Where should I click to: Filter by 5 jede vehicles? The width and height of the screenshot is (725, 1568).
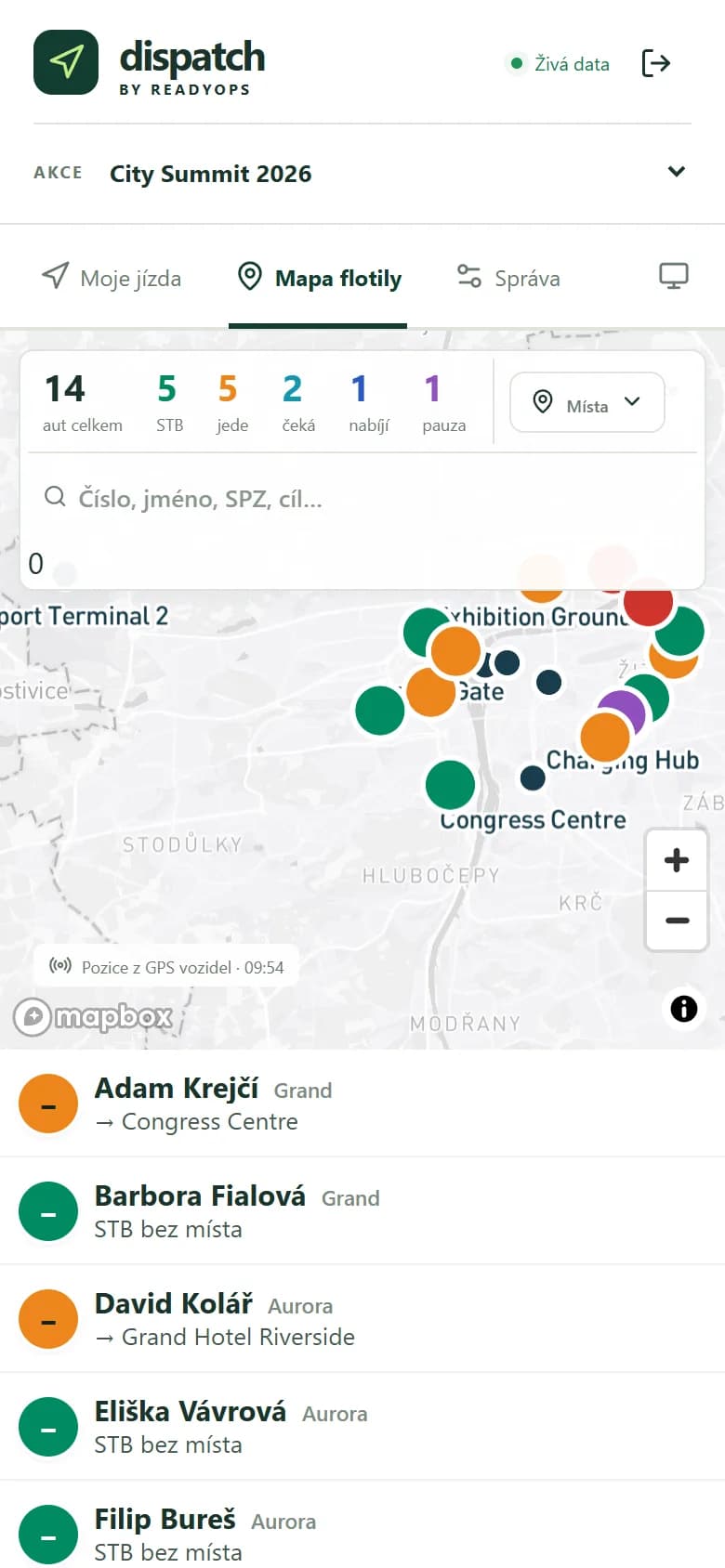[231, 402]
